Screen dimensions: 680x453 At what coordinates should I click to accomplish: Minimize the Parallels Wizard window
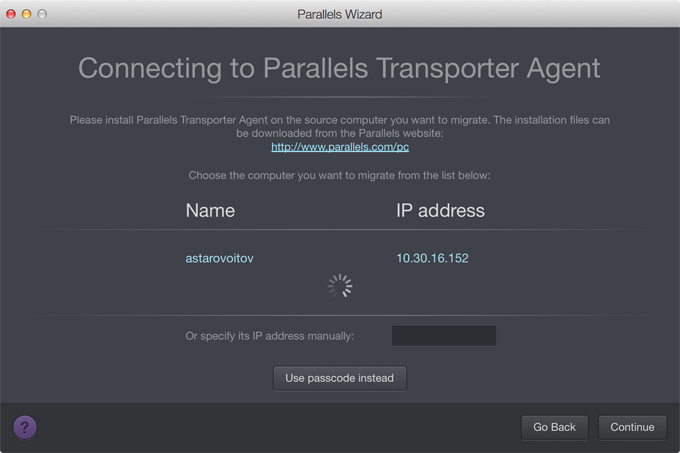(x=27, y=14)
